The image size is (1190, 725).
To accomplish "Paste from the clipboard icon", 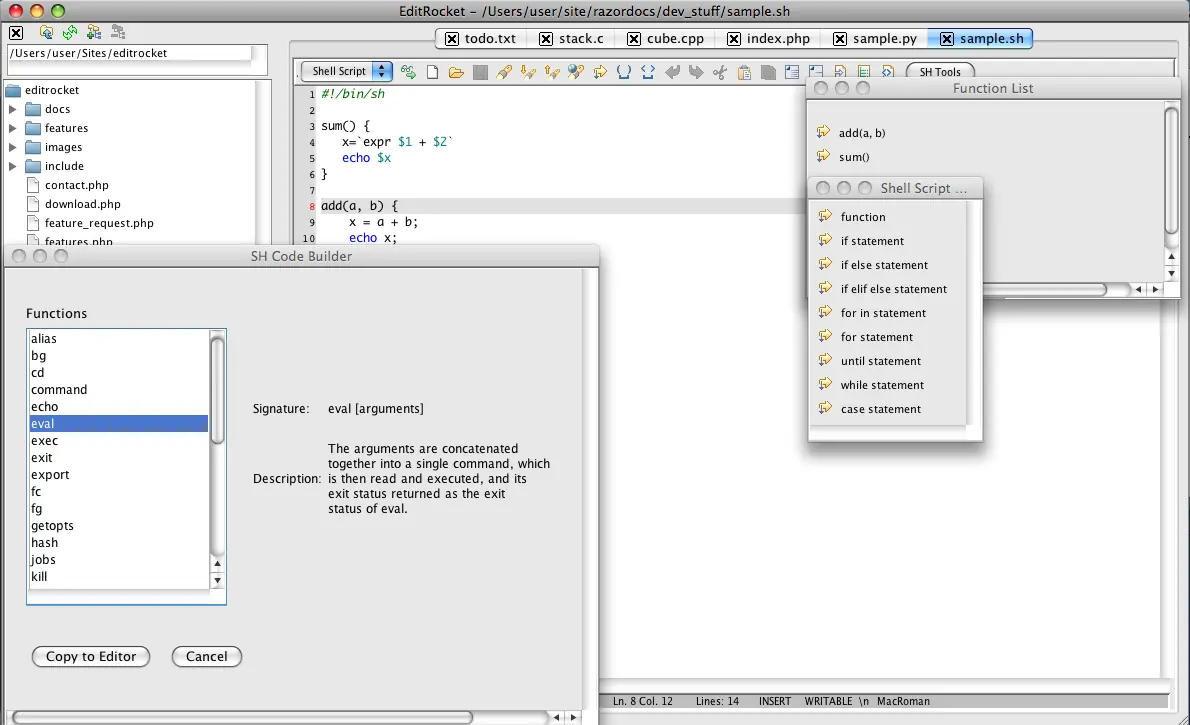I will [x=745, y=72].
